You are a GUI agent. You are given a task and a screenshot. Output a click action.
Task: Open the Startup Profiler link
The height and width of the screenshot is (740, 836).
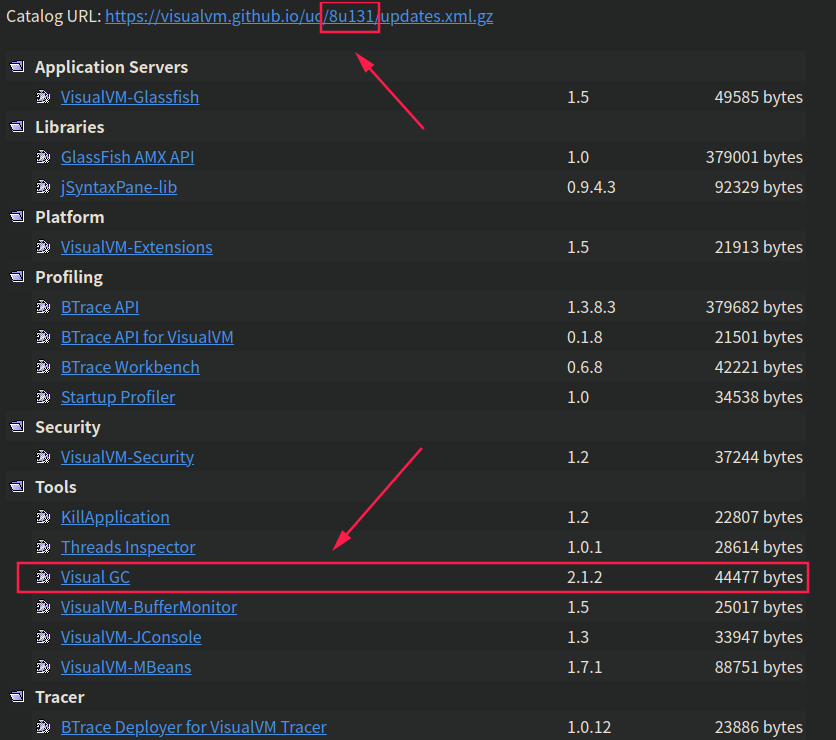coord(118,397)
